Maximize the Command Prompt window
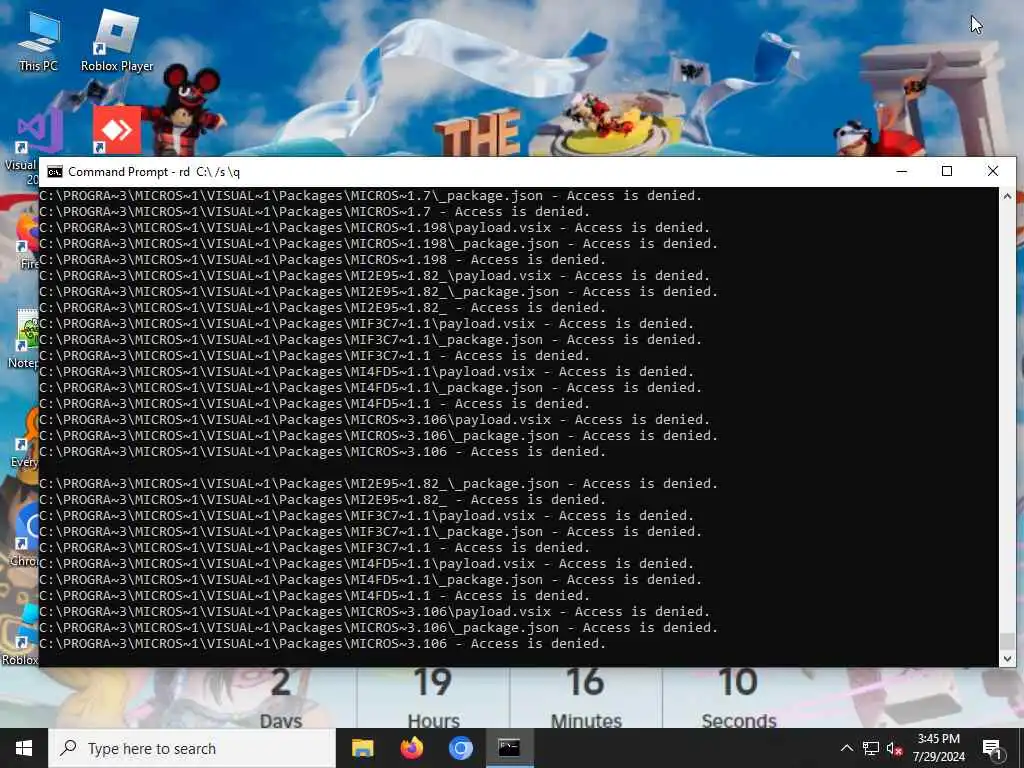The height and width of the screenshot is (768, 1024). [x=947, y=172]
